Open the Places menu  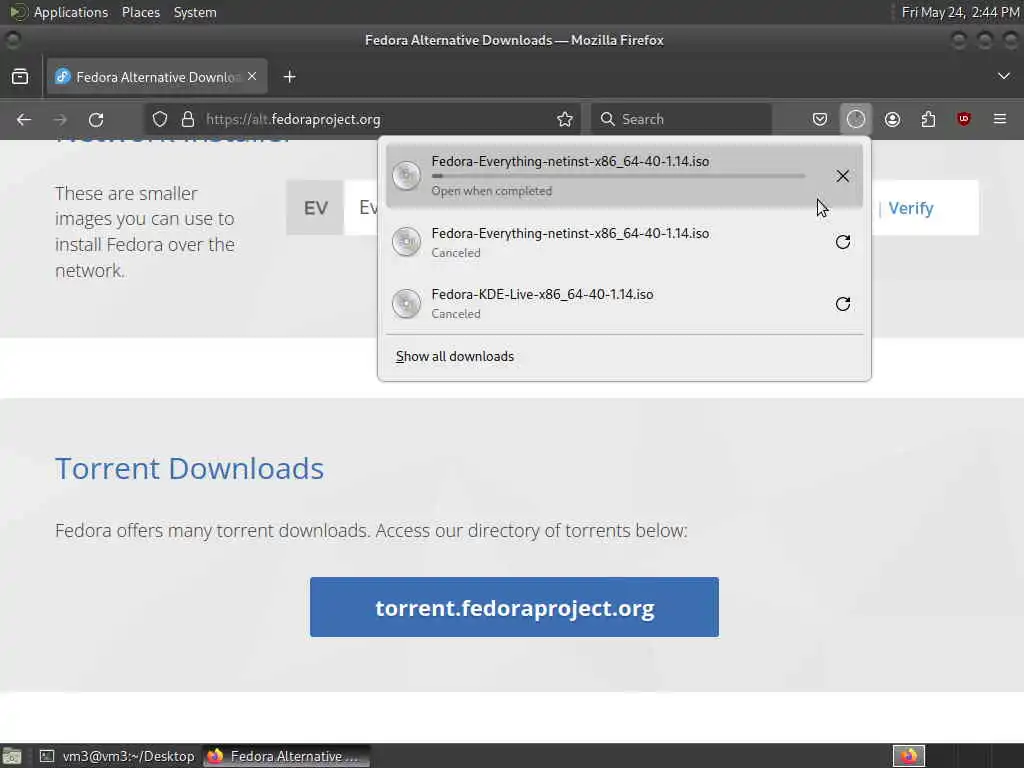pos(140,12)
